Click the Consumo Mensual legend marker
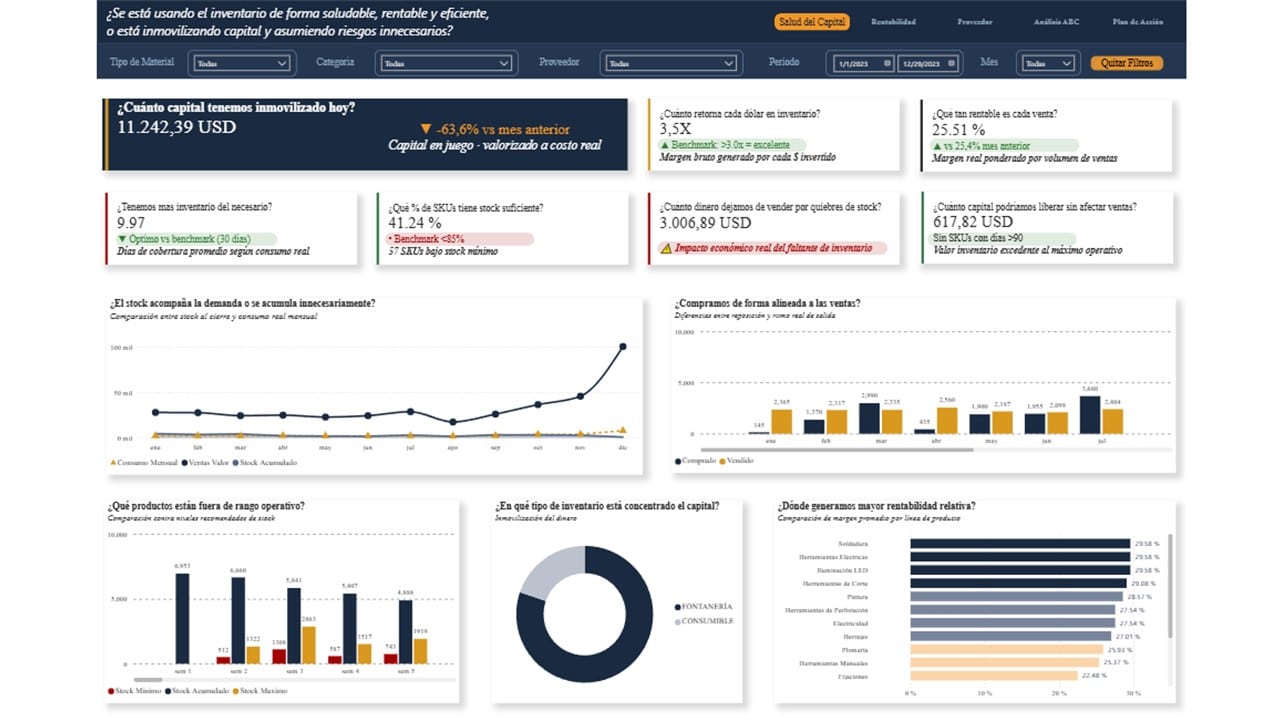The height and width of the screenshot is (720, 1280). 112,463
